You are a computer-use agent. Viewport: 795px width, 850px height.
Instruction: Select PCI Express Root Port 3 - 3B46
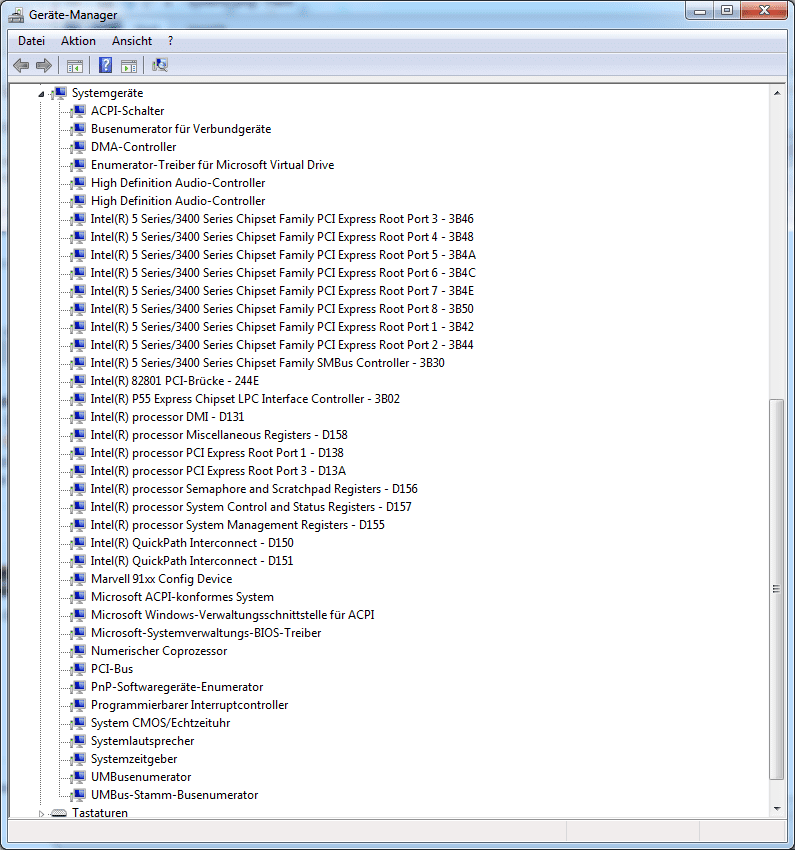pyautogui.click(x=282, y=218)
